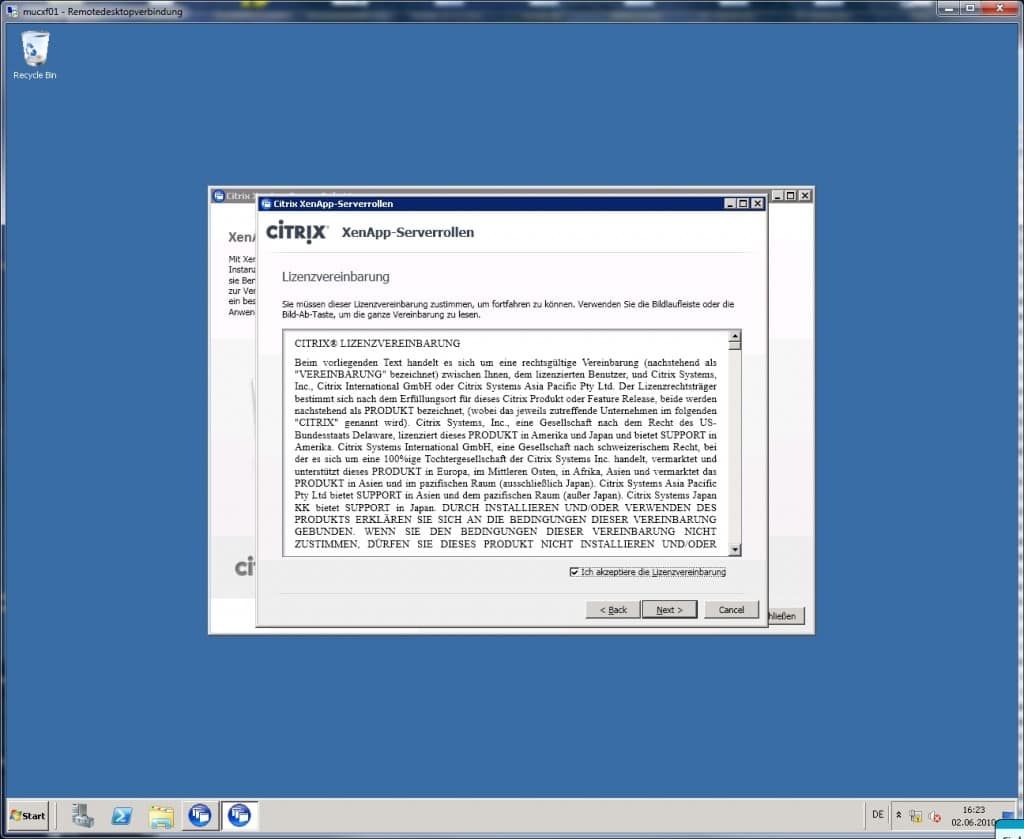This screenshot has width=1024, height=839.
Task: Minimize the XenApp-Serverrollen dialog
Action: point(730,204)
